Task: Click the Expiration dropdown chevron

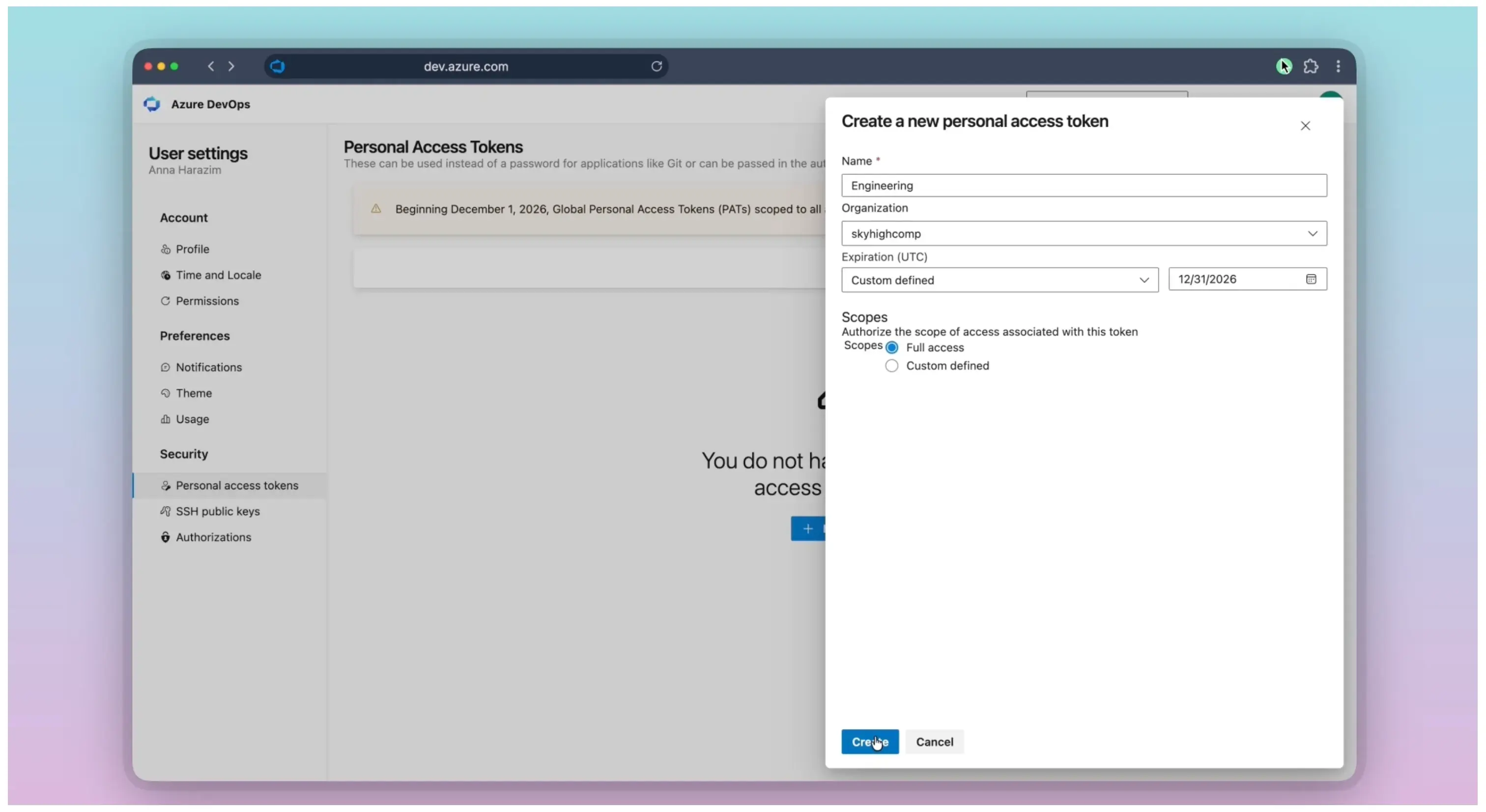Action: click(1144, 280)
